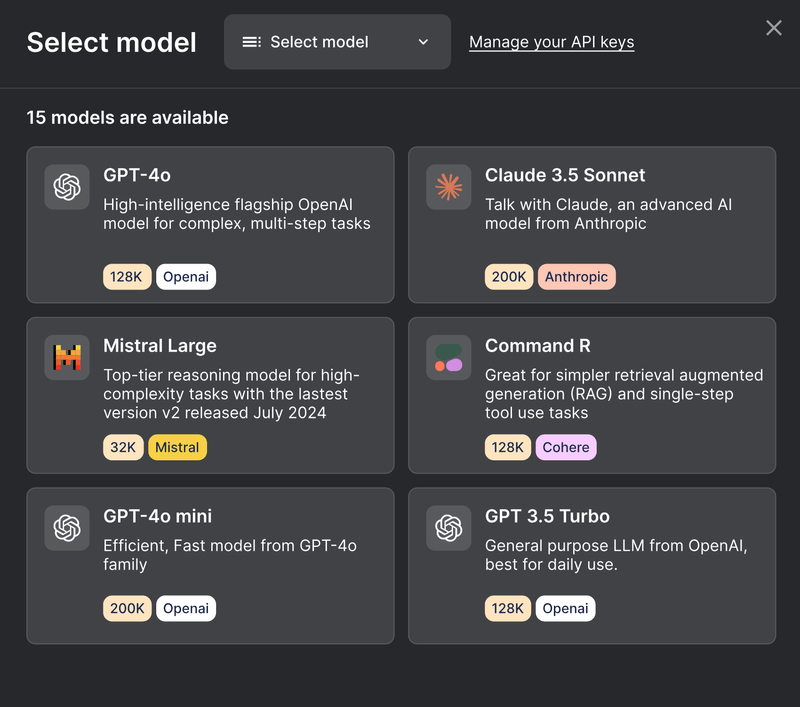Click the Anthropic label badge
800x707 pixels.
point(577,277)
